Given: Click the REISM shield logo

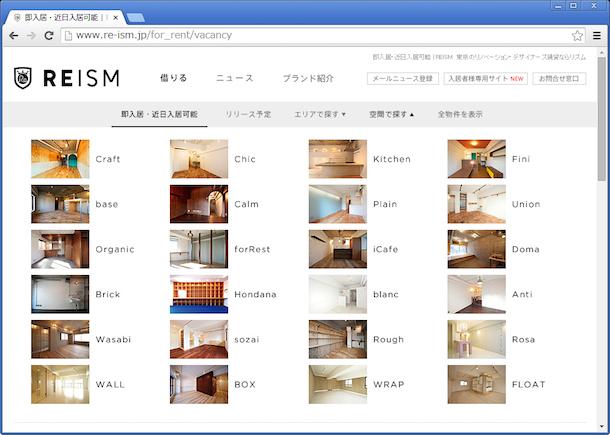Looking at the screenshot, I should tap(23, 78).
